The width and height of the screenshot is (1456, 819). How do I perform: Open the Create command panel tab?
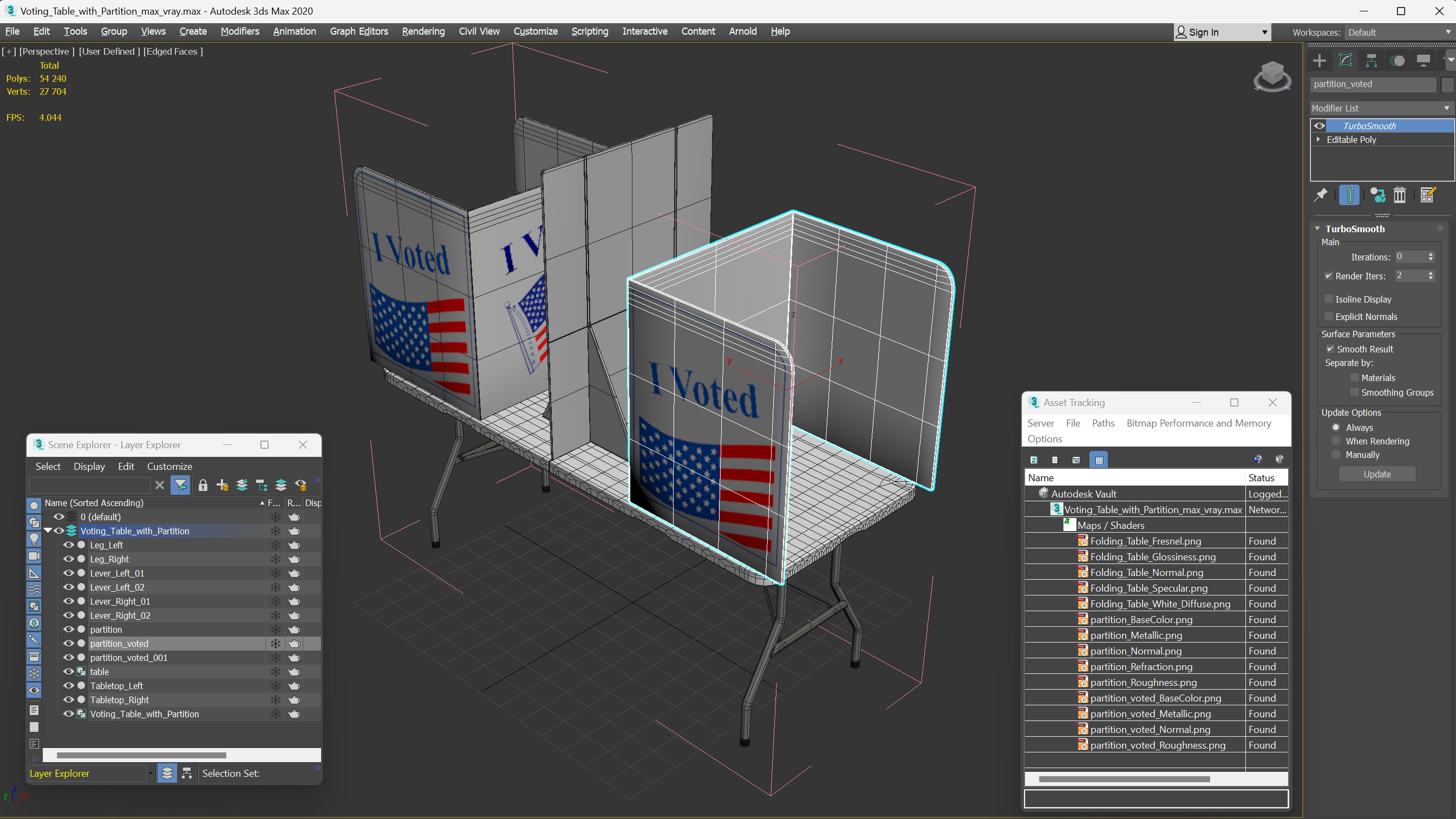(1319, 61)
